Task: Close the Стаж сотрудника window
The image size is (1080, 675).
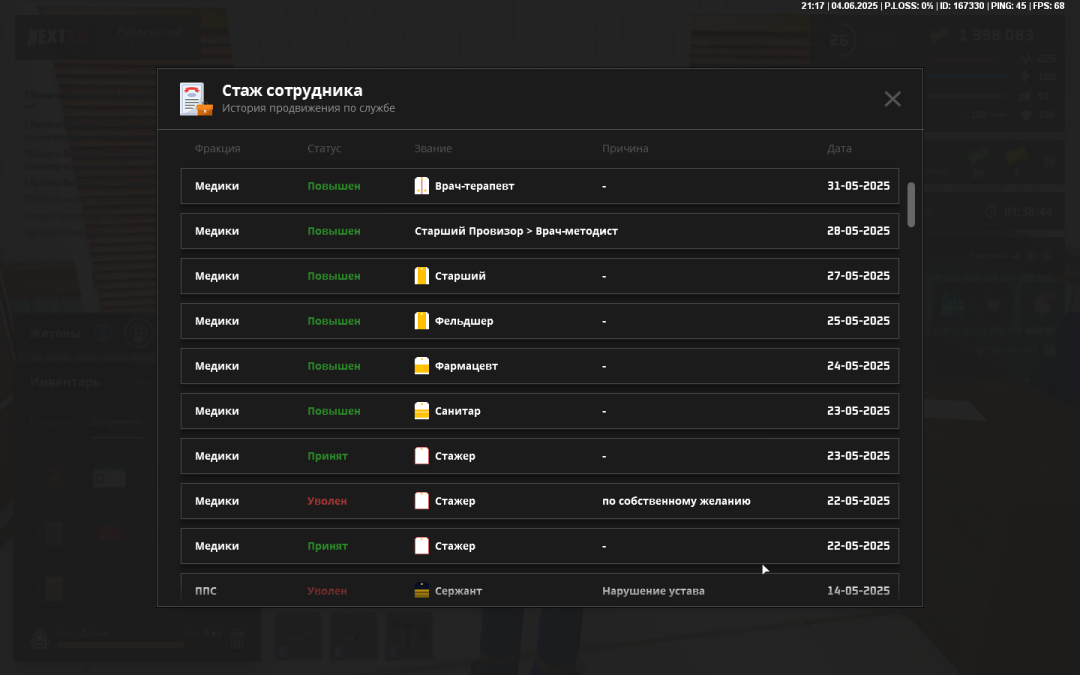Action: coord(892,99)
